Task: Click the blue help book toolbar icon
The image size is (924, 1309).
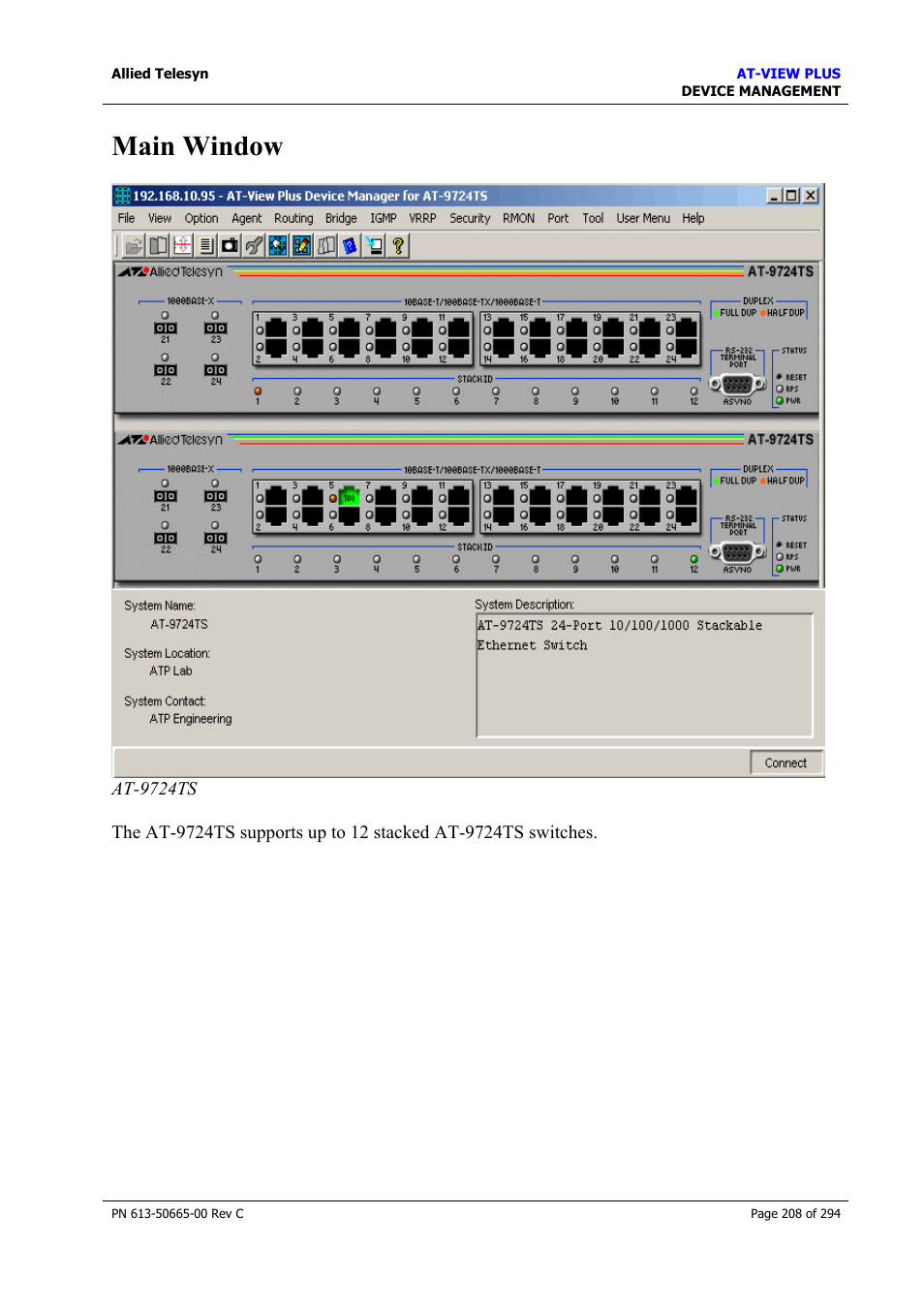Action: (350, 246)
